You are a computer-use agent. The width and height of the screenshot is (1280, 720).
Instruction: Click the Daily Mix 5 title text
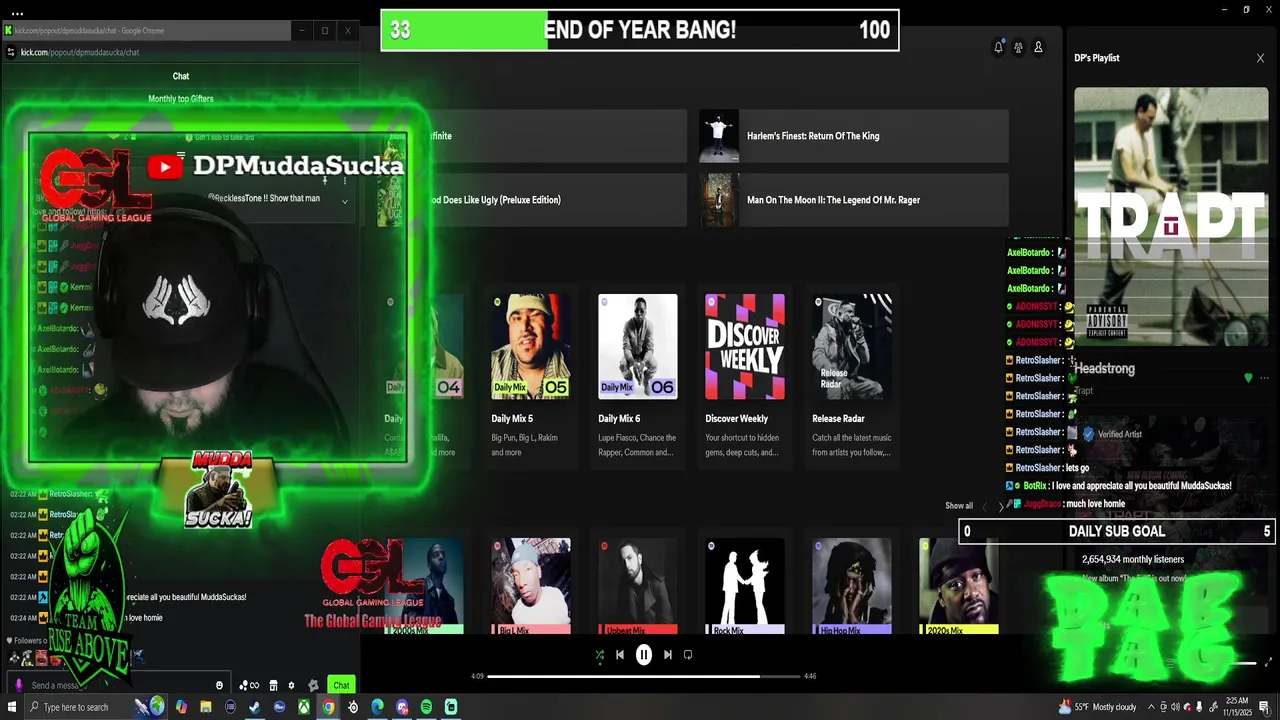coord(512,419)
